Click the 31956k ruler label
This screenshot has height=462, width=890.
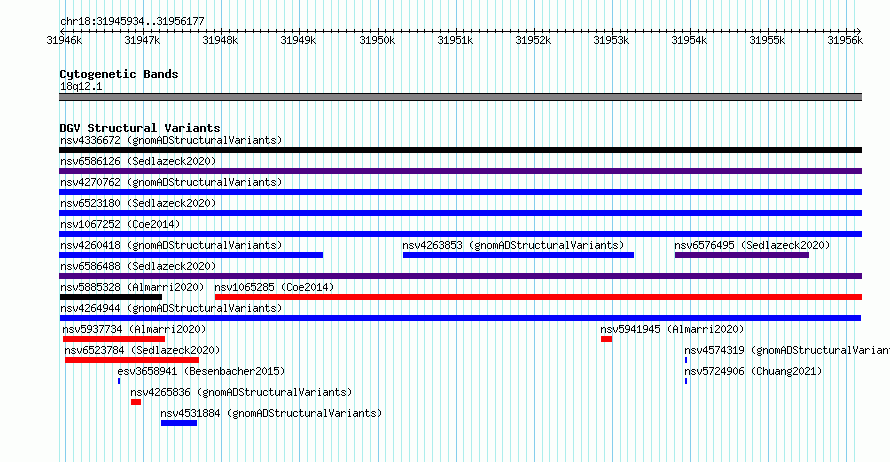pos(845,40)
